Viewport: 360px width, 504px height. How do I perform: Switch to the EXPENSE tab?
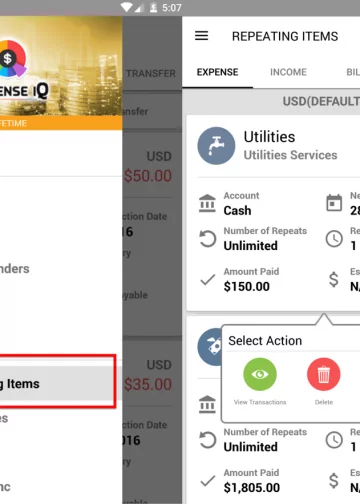[x=217, y=72]
